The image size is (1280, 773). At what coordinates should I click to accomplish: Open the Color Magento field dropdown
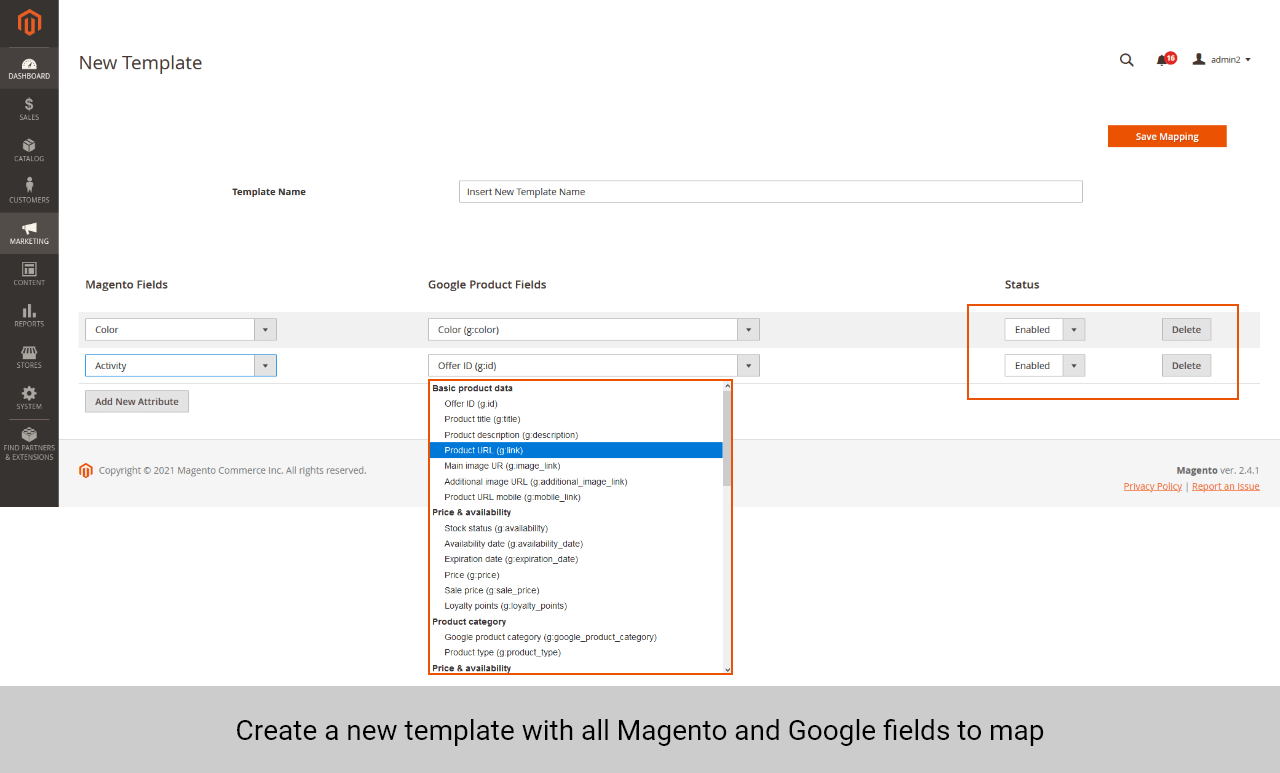coord(181,330)
